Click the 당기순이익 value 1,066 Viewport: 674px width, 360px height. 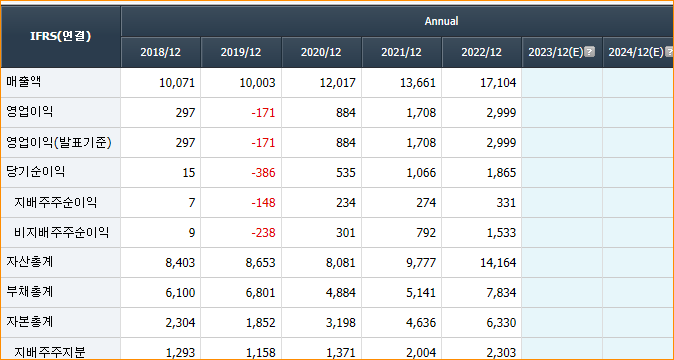click(421, 173)
